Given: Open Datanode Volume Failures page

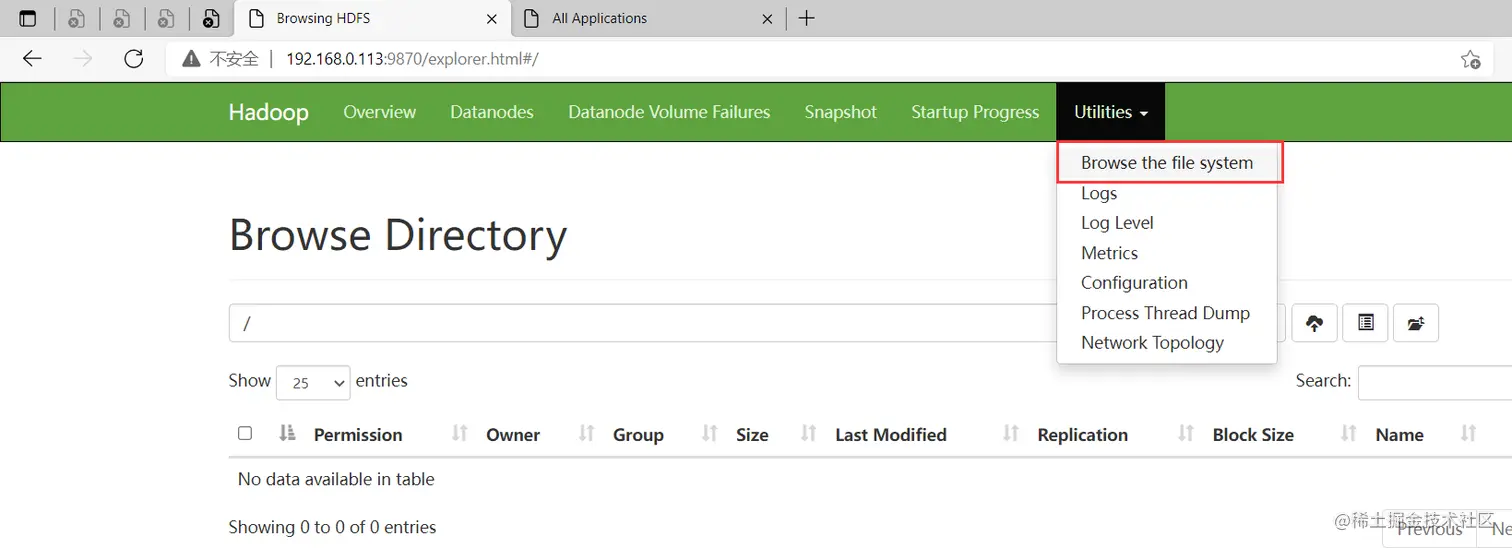Looking at the screenshot, I should point(669,112).
